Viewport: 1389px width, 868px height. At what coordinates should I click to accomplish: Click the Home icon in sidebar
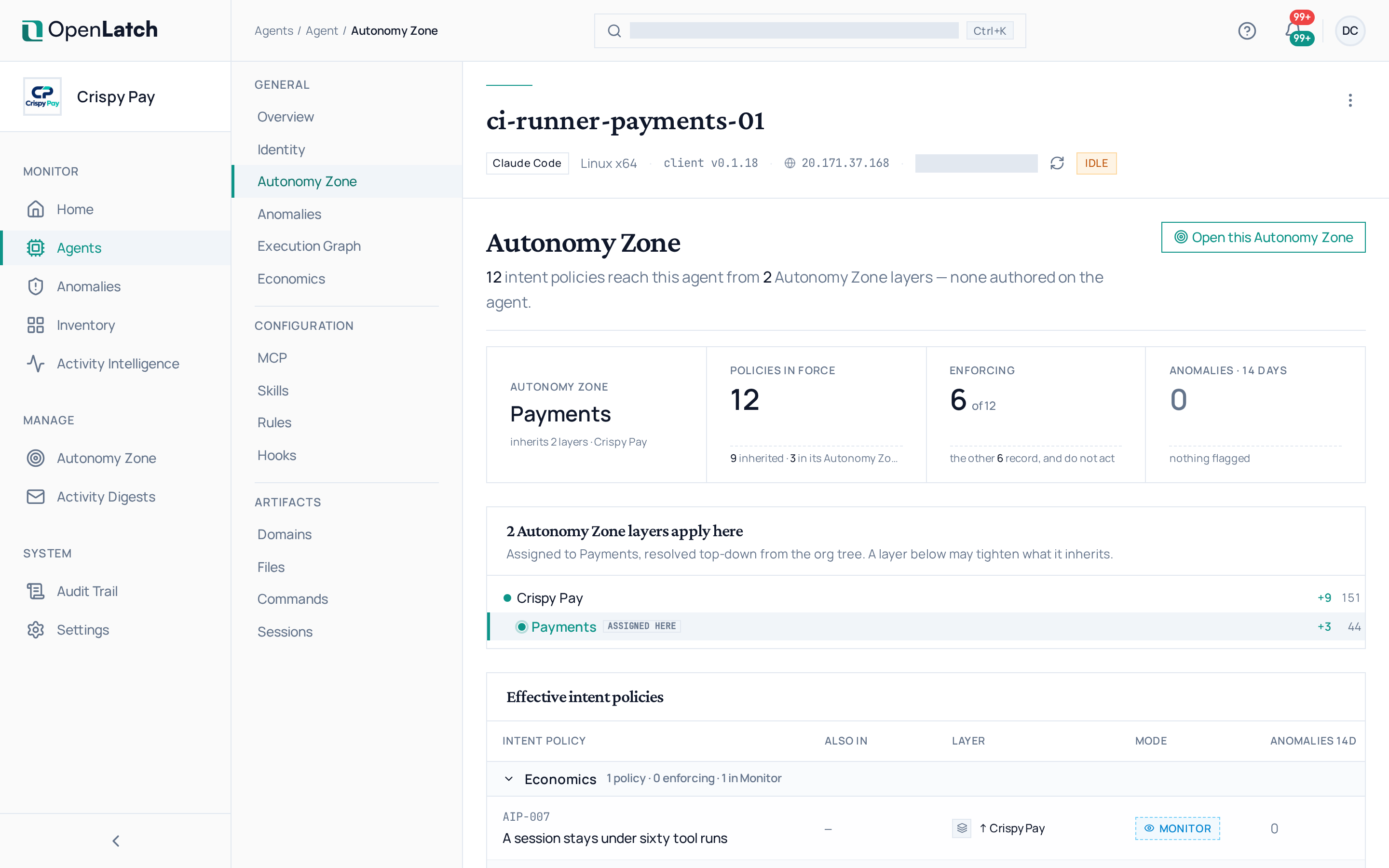36,209
